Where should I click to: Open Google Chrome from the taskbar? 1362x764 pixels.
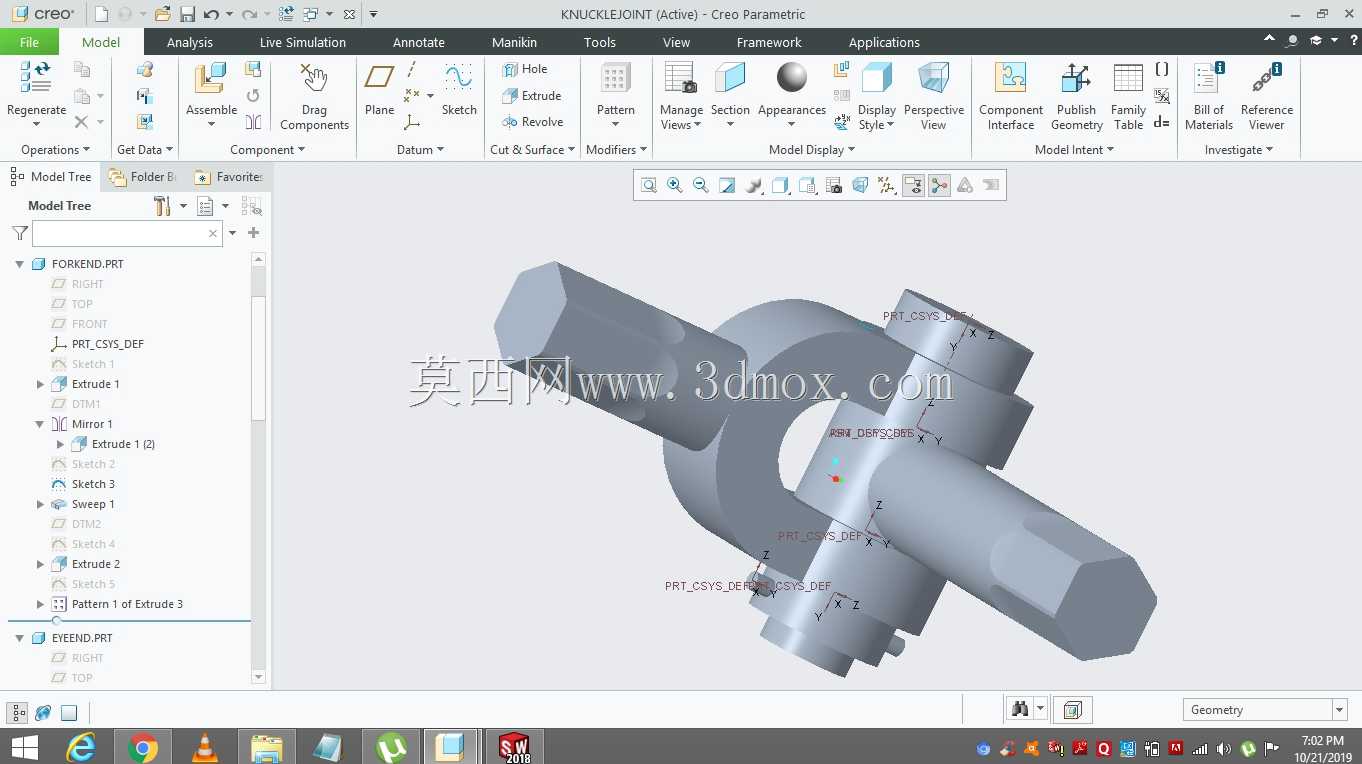[x=143, y=747]
